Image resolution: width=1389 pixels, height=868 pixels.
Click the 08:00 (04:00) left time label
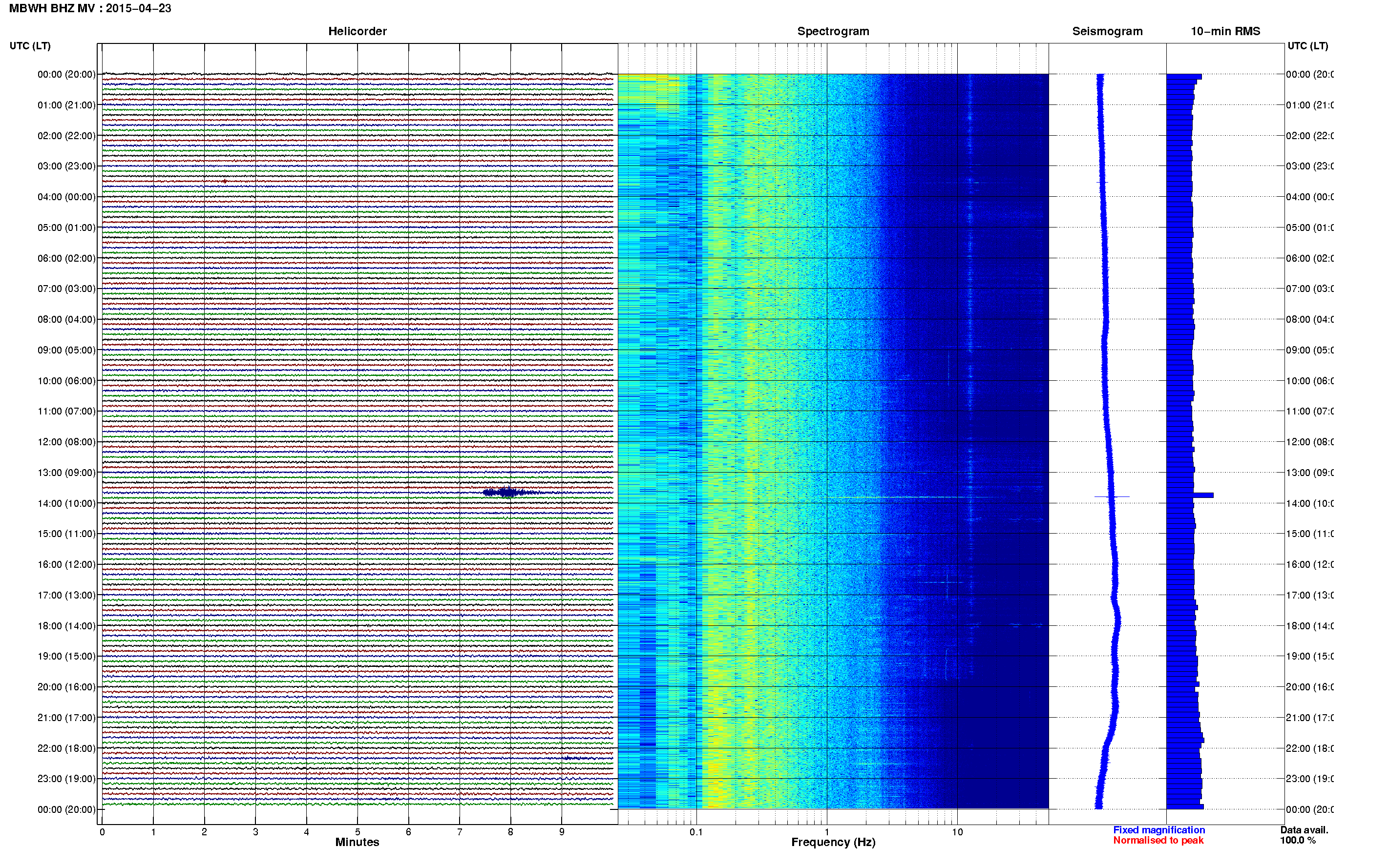pos(66,319)
